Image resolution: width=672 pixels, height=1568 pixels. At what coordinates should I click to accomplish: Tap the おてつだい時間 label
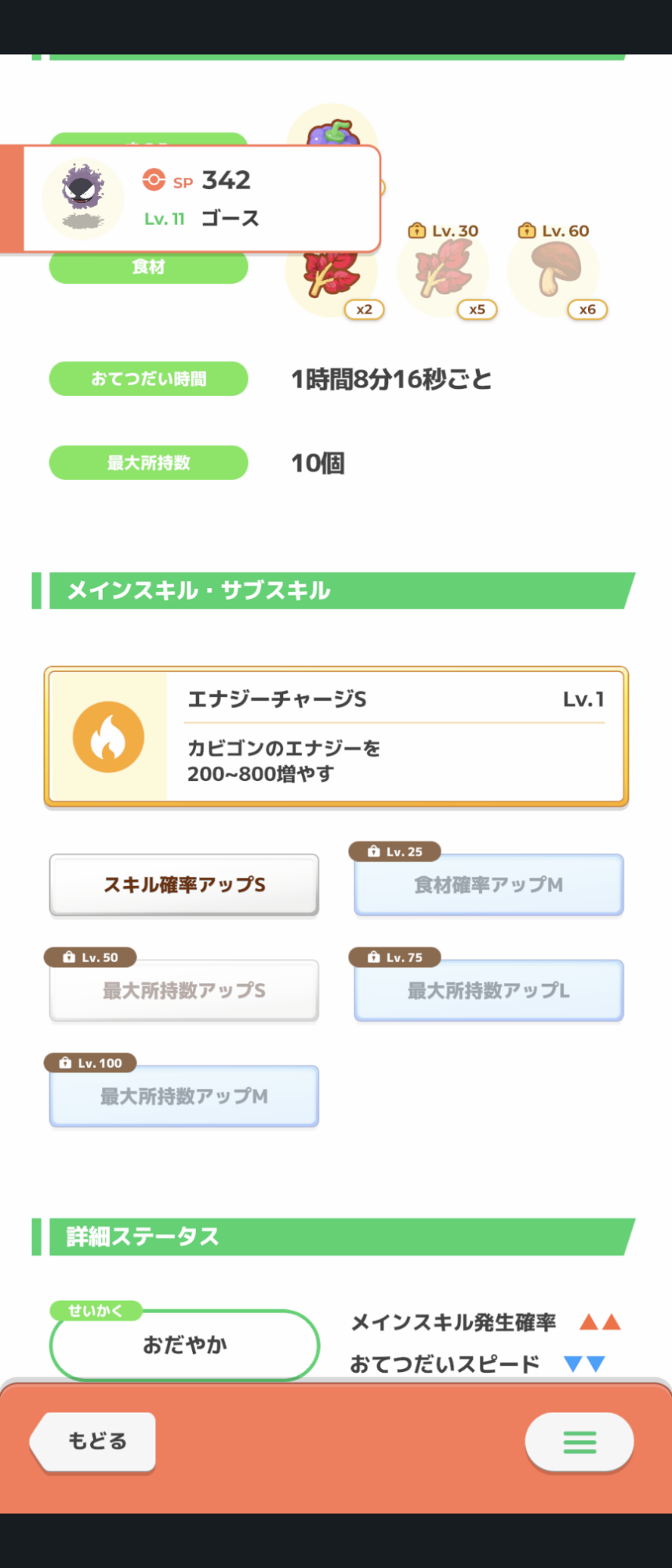point(149,379)
